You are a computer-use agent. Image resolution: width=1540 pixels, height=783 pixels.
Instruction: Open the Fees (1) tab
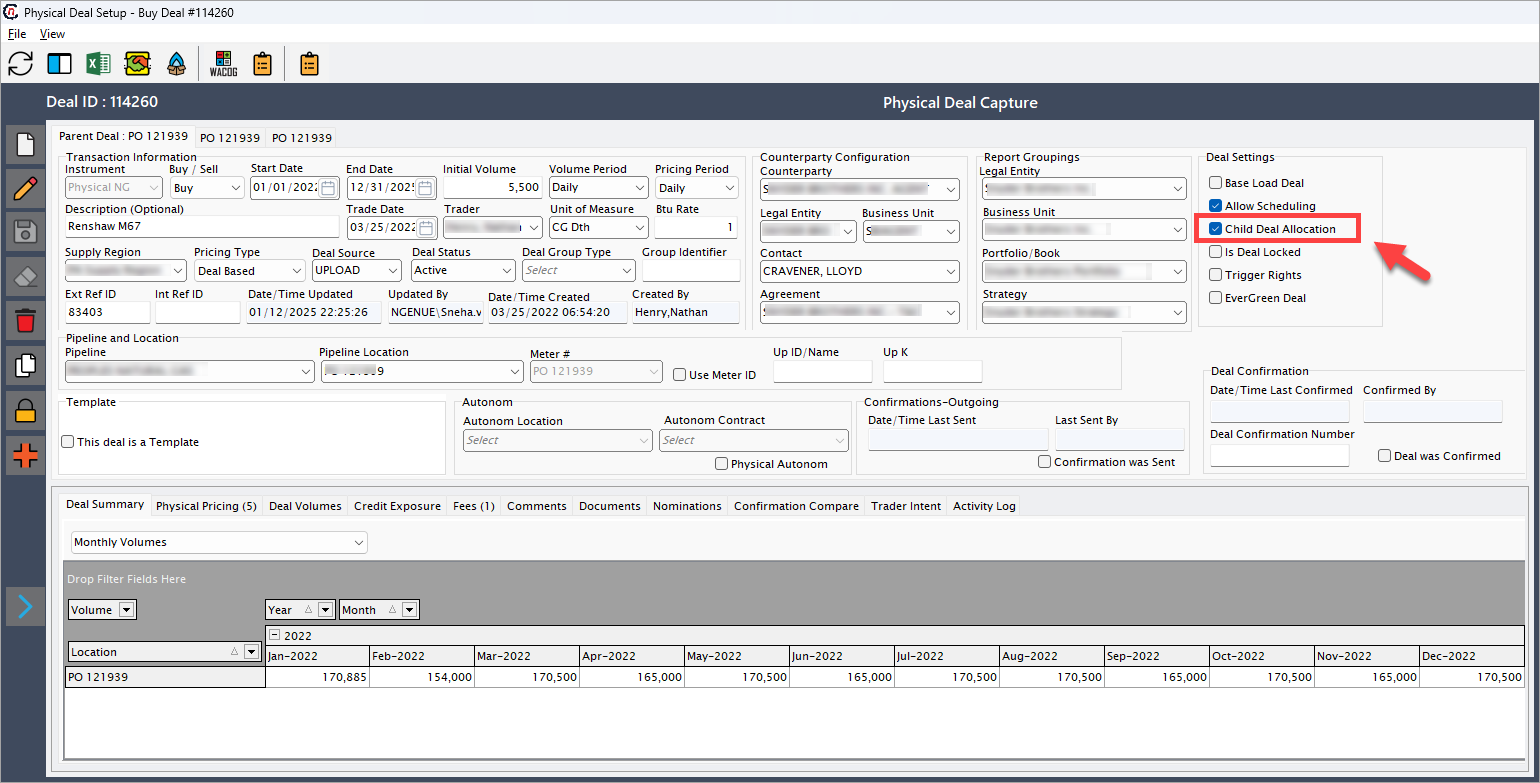pyautogui.click(x=474, y=506)
